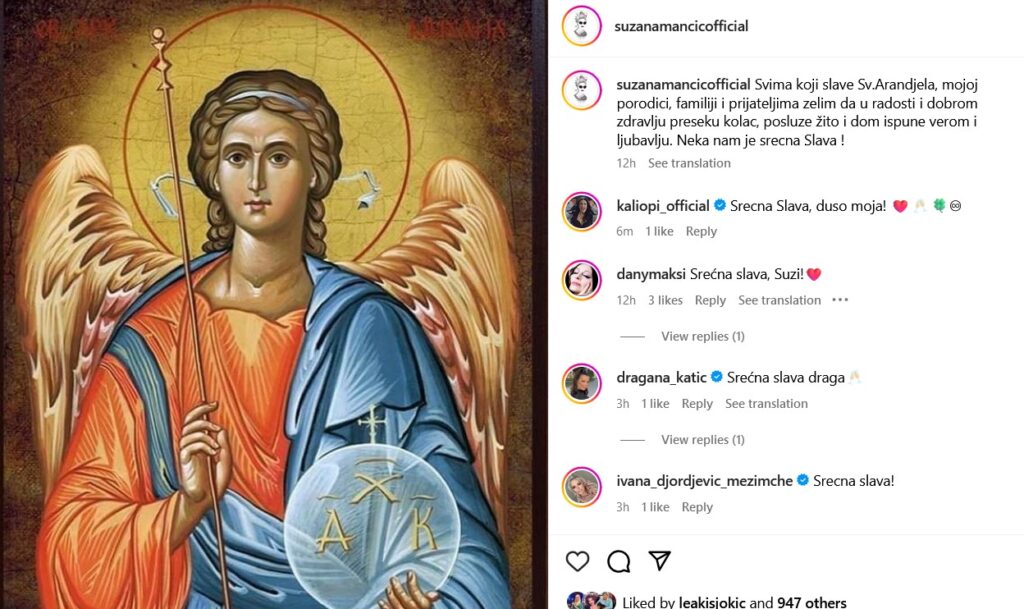This screenshot has width=1024, height=609.
Task: Open leakisjokic profile from liked by
Action: [x=711, y=602]
